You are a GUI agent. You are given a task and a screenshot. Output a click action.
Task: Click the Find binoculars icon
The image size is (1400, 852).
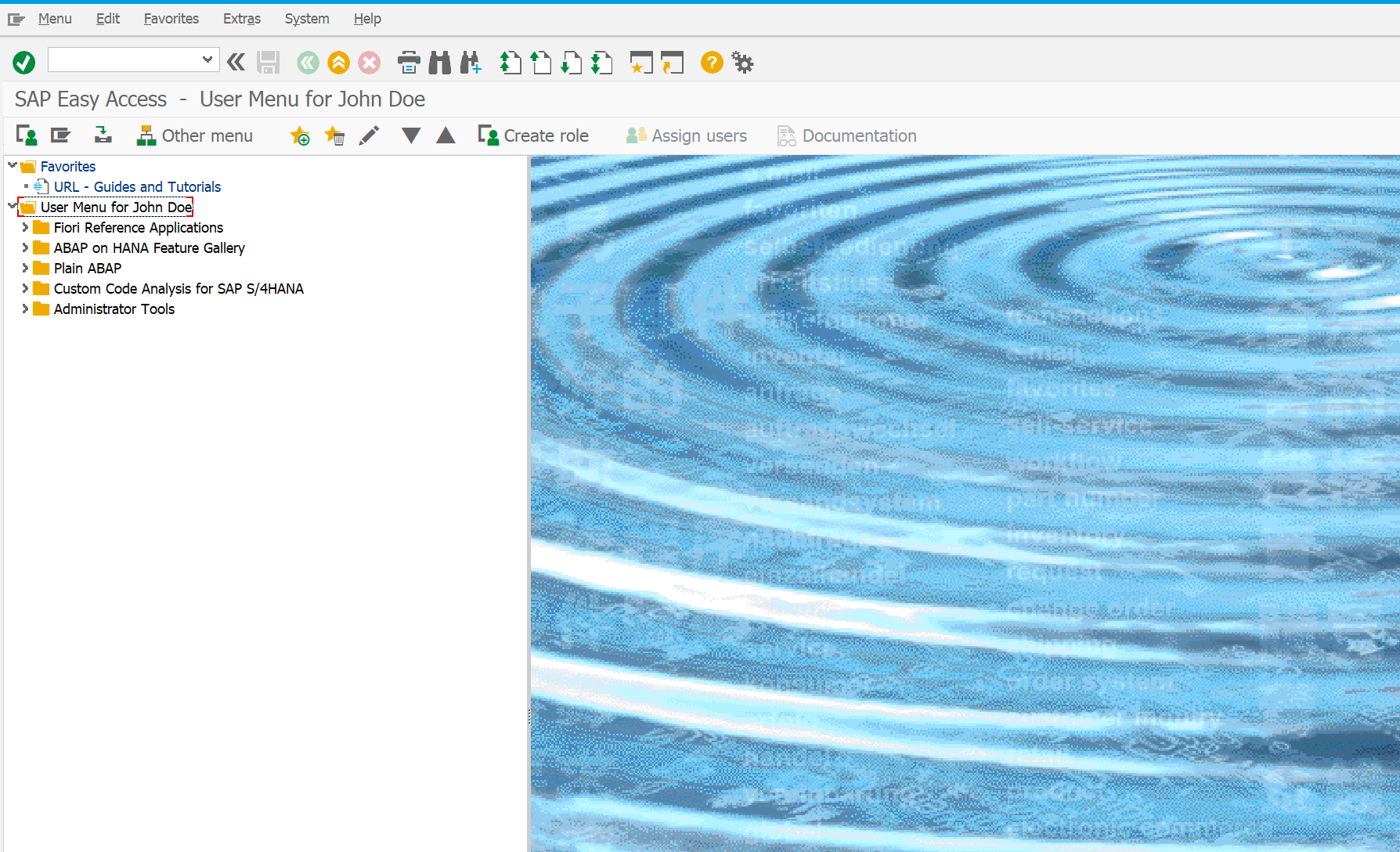(x=440, y=63)
